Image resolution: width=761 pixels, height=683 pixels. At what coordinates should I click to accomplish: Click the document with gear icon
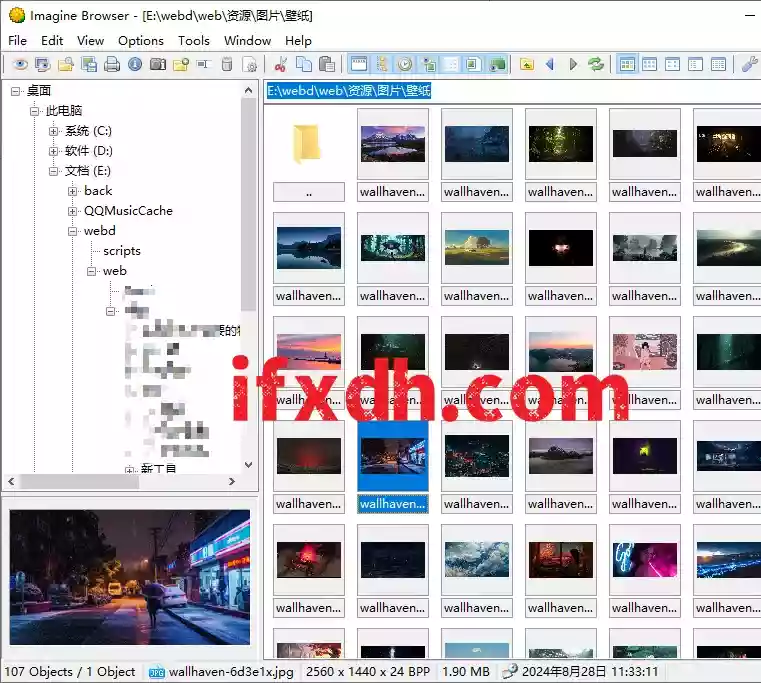pos(250,64)
